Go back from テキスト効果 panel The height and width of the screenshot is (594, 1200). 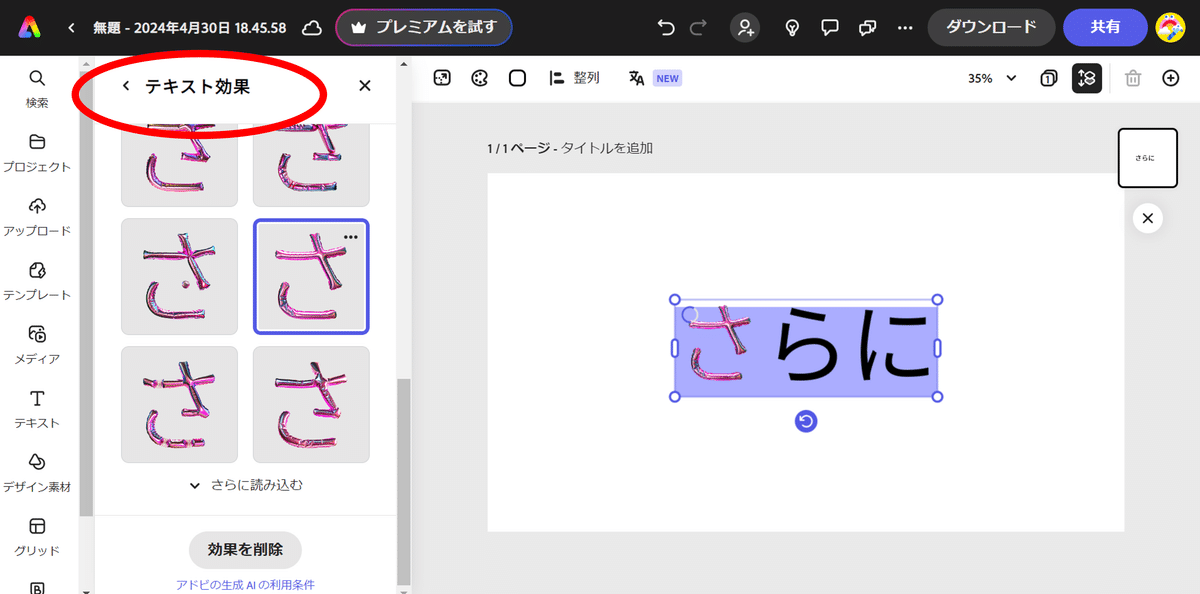pos(126,86)
